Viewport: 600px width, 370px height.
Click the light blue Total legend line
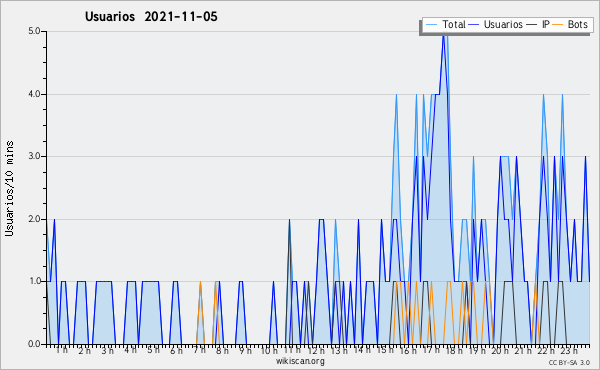[431, 25]
